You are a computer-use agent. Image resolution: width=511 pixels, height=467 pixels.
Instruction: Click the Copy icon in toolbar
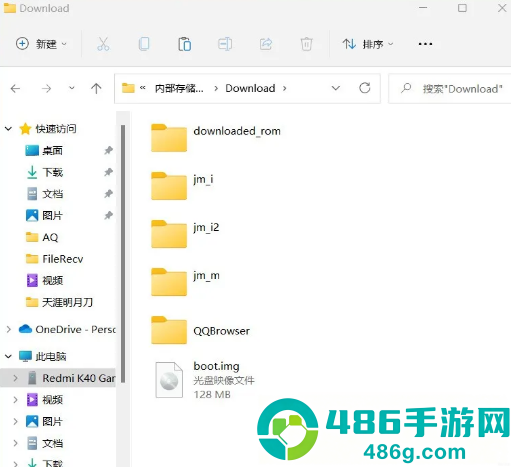click(x=144, y=44)
